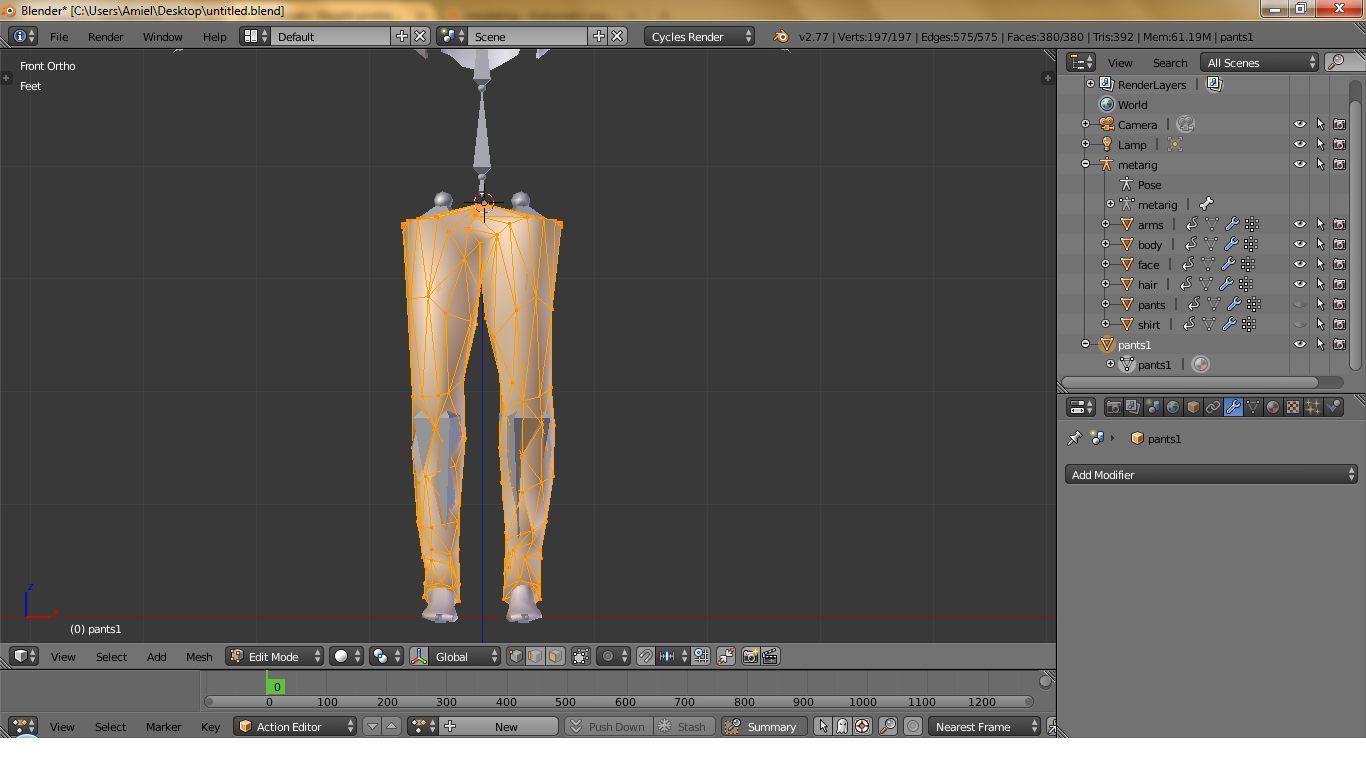Show the hidden pants object with its eye icon
The width and height of the screenshot is (1366, 768).
tap(1300, 304)
